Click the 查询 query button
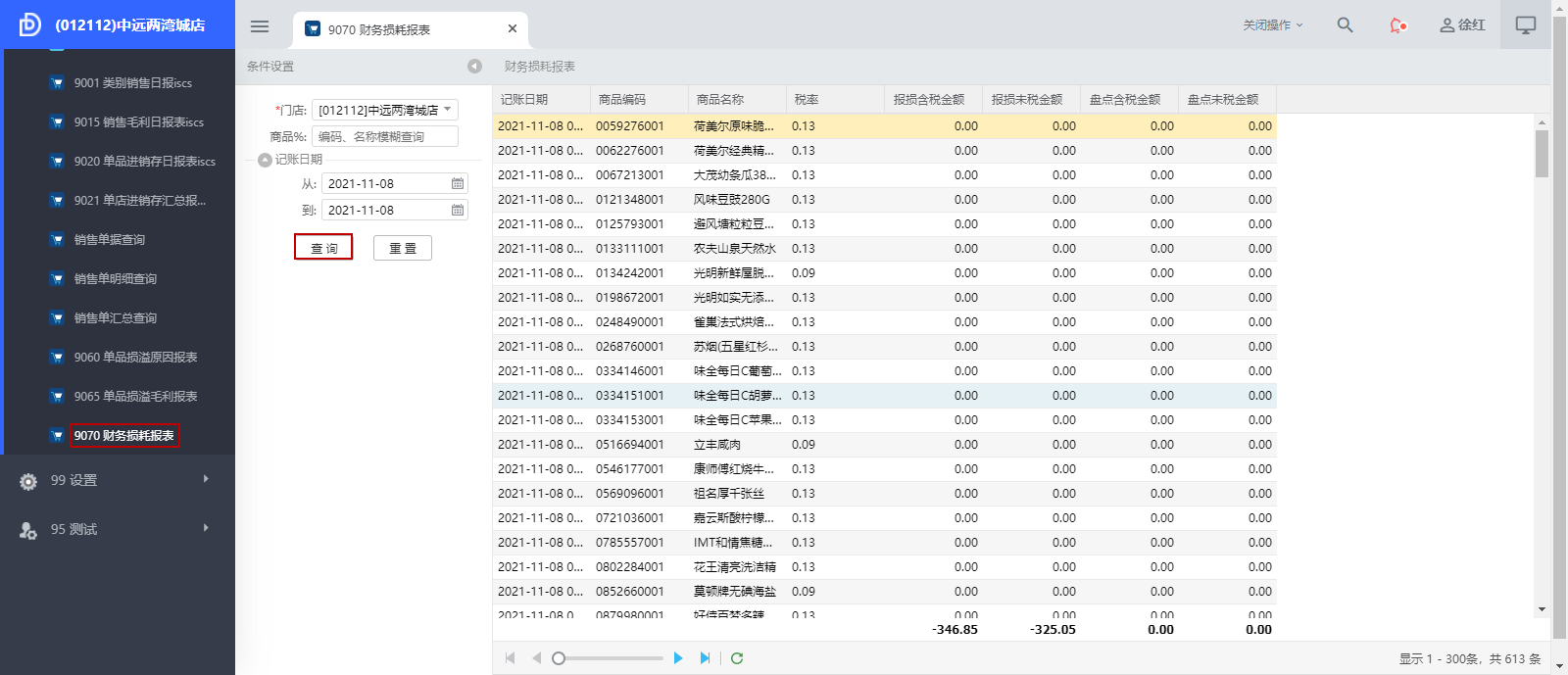The width and height of the screenshot is (1568, 675). click(x=323, y=248)
